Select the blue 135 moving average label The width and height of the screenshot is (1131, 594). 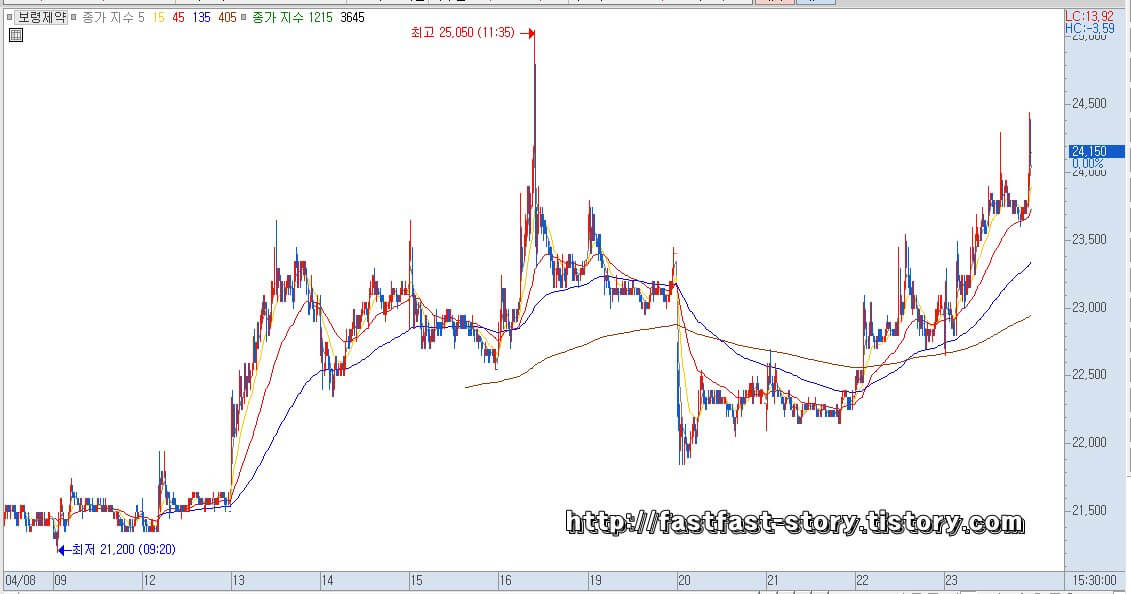point(201,17)
